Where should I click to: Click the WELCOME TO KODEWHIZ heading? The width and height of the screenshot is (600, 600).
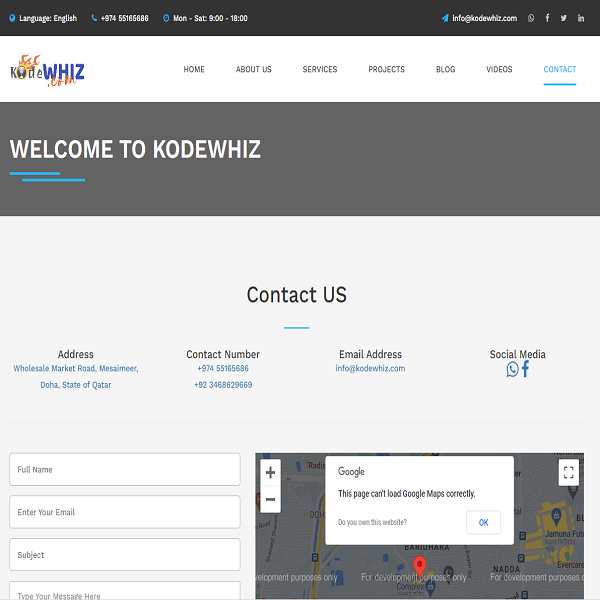coord(135,149)
